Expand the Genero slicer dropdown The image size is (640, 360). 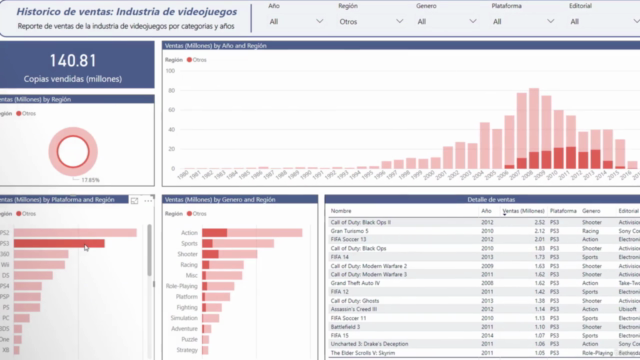pos(447,21)
